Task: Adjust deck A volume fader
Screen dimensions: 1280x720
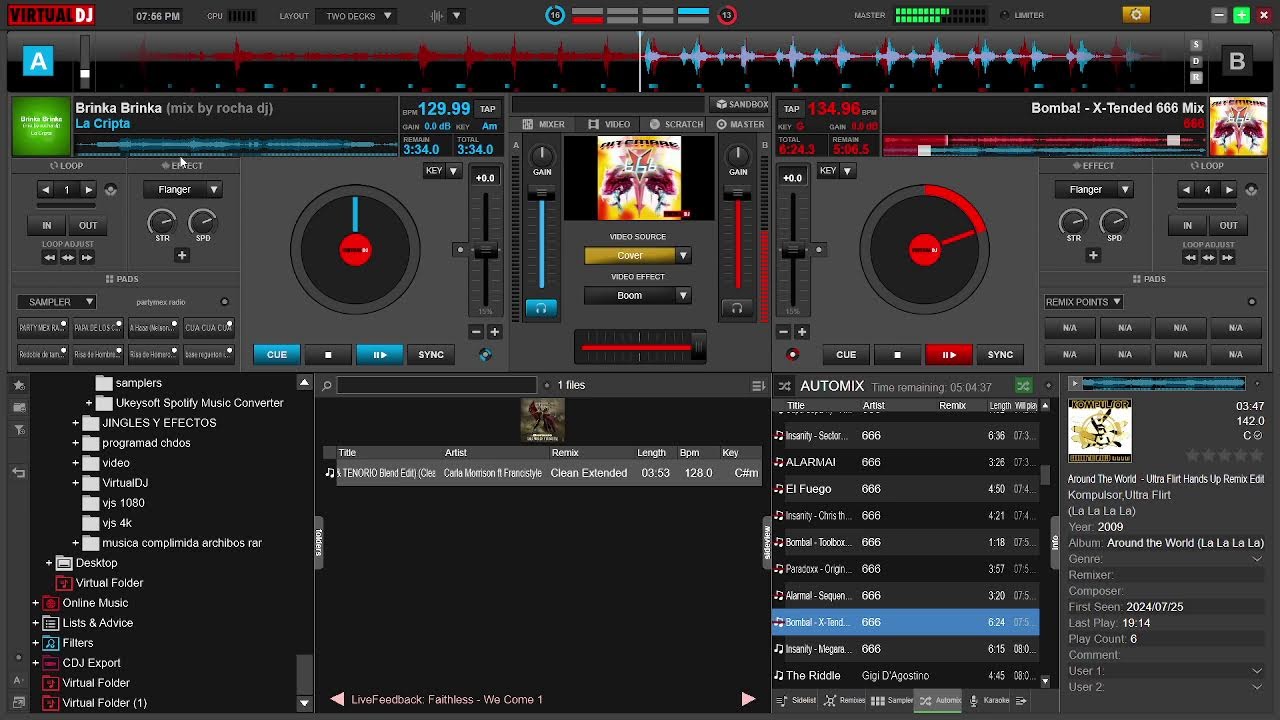Action: click(x=541, y=240)
